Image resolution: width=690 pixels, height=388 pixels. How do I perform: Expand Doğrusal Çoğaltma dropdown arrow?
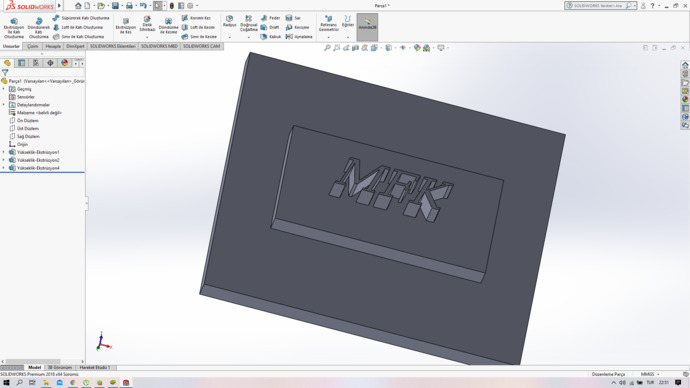tap(249, 37)
